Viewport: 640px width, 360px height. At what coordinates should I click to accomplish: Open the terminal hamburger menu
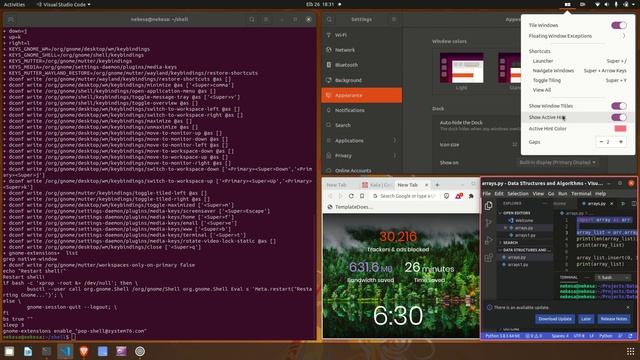click(x=266, y=19)
